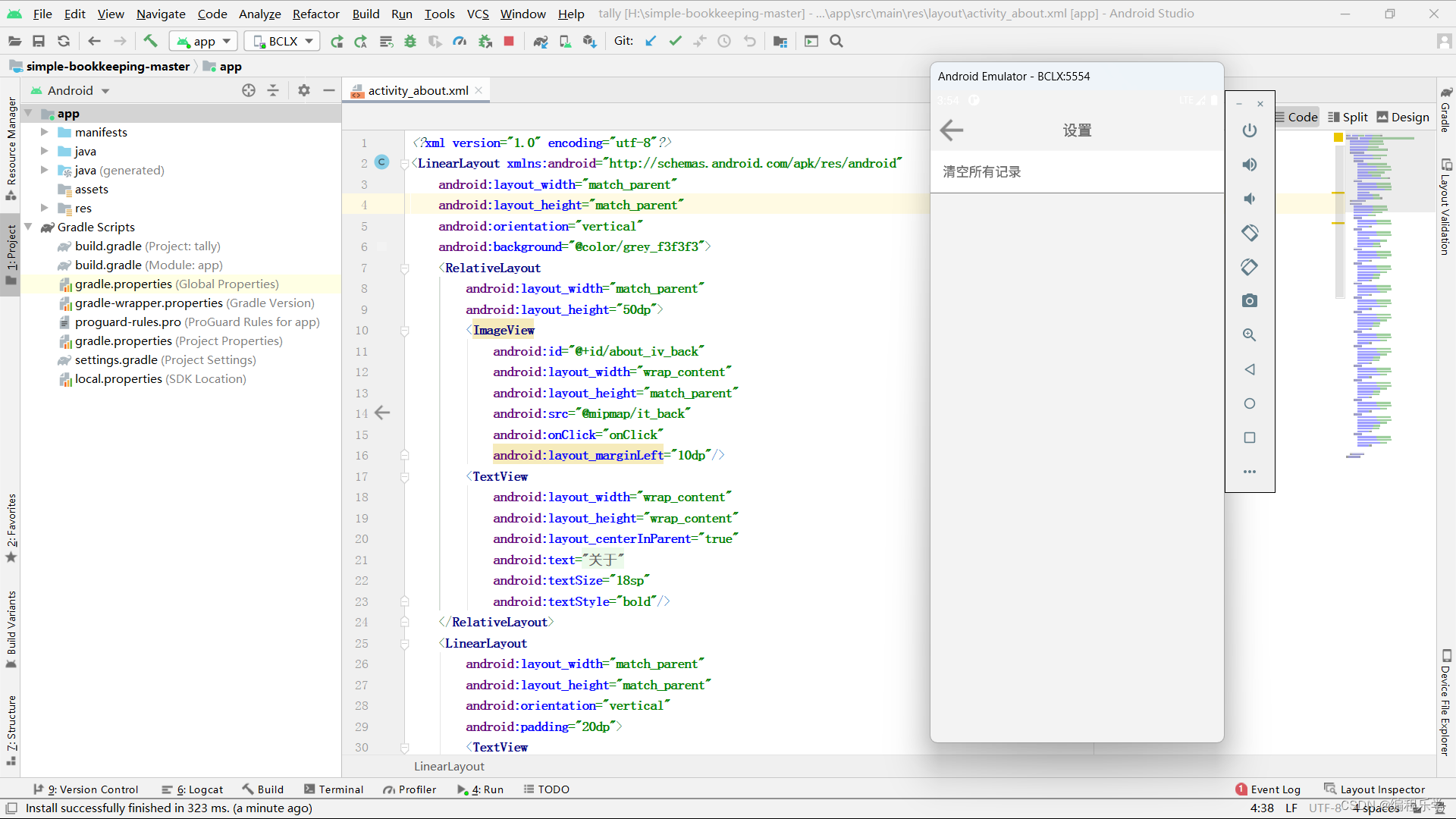Click the green Run app icon

[337, 42]
